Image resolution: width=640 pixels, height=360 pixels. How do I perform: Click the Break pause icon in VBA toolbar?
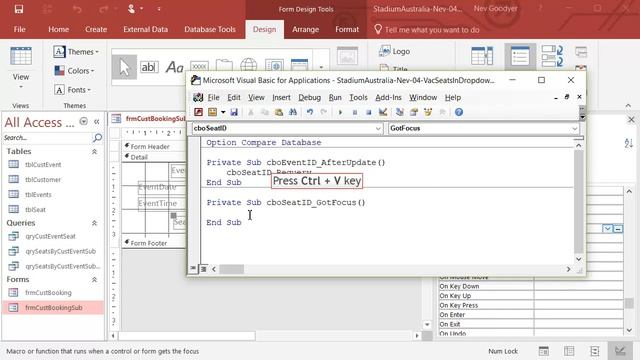354,112
